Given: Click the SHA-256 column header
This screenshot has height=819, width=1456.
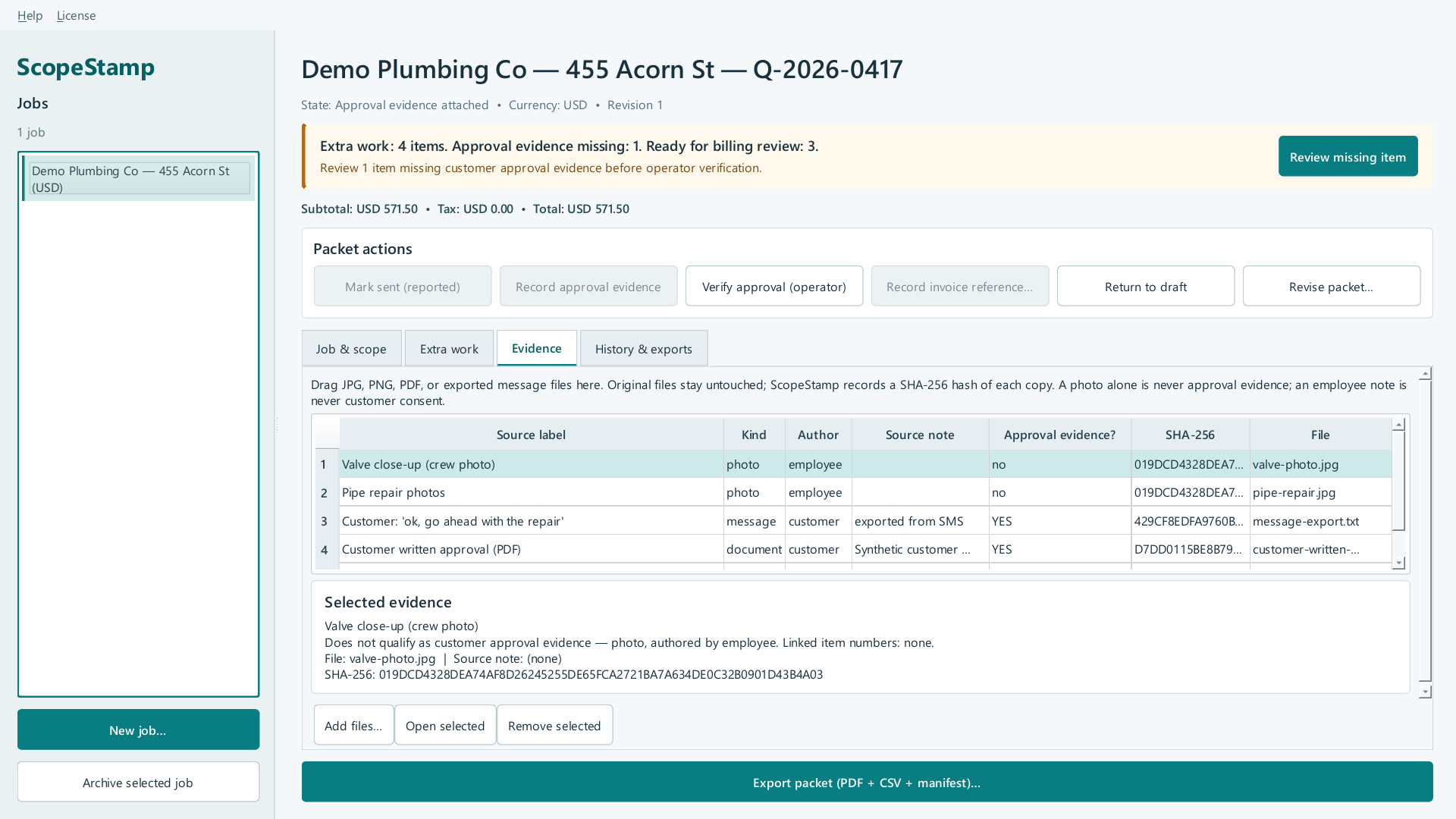Looking at the screenshot, I should 1190,435.
